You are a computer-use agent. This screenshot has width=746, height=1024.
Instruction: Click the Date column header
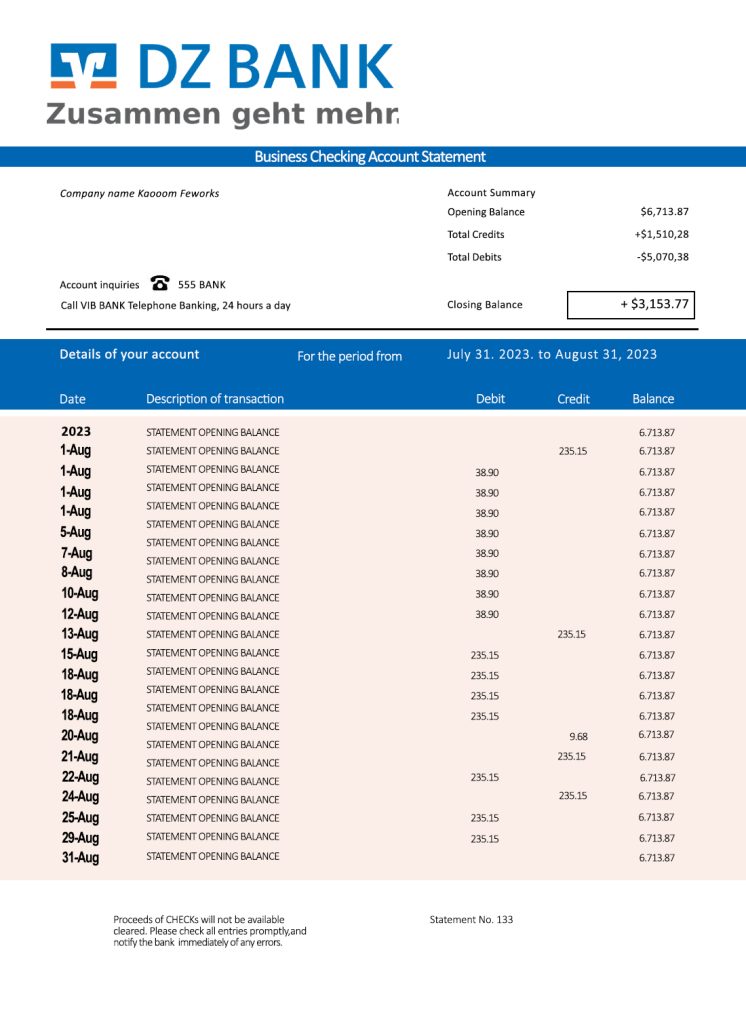(73, 399)
